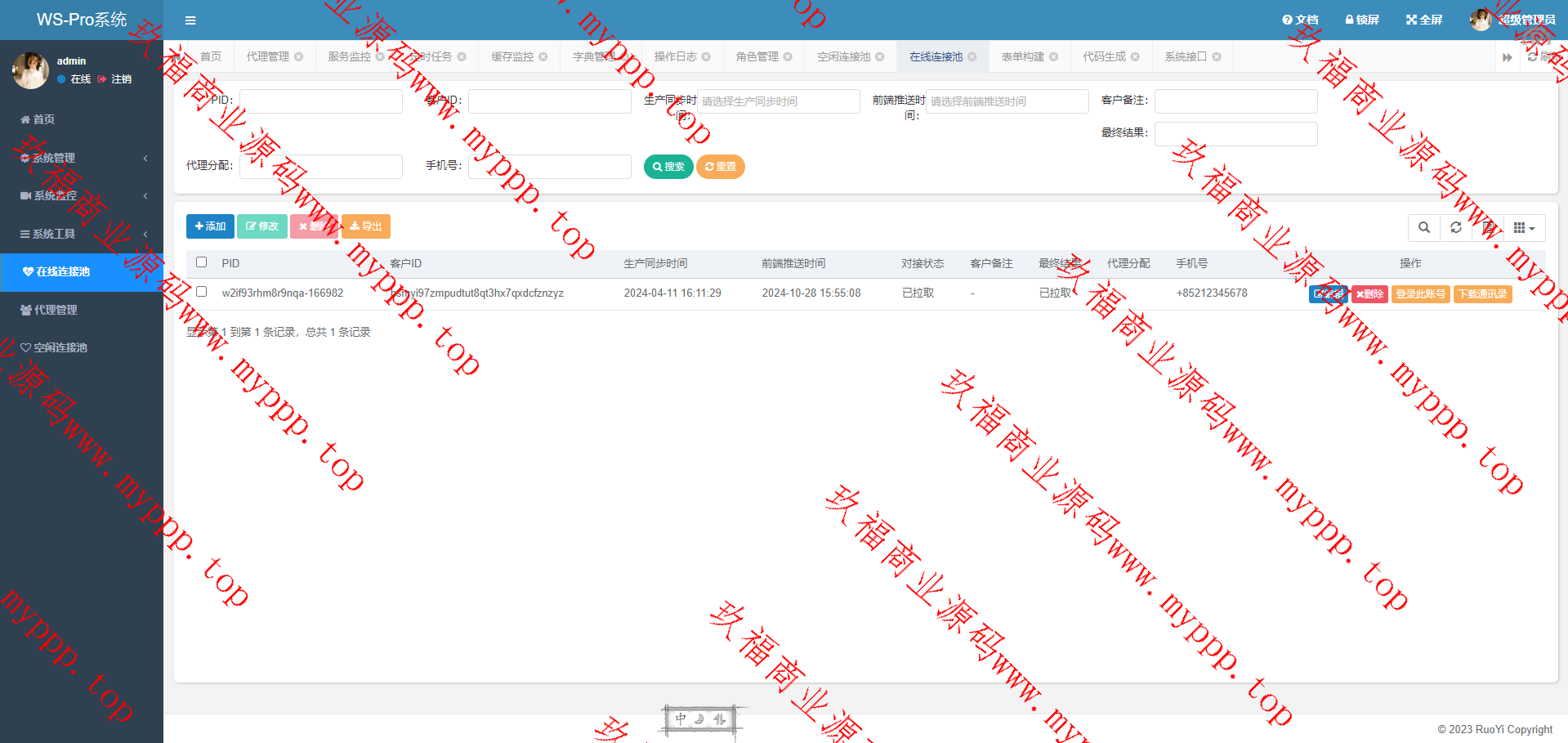Tick the select-all checkbox in table header

202,262
